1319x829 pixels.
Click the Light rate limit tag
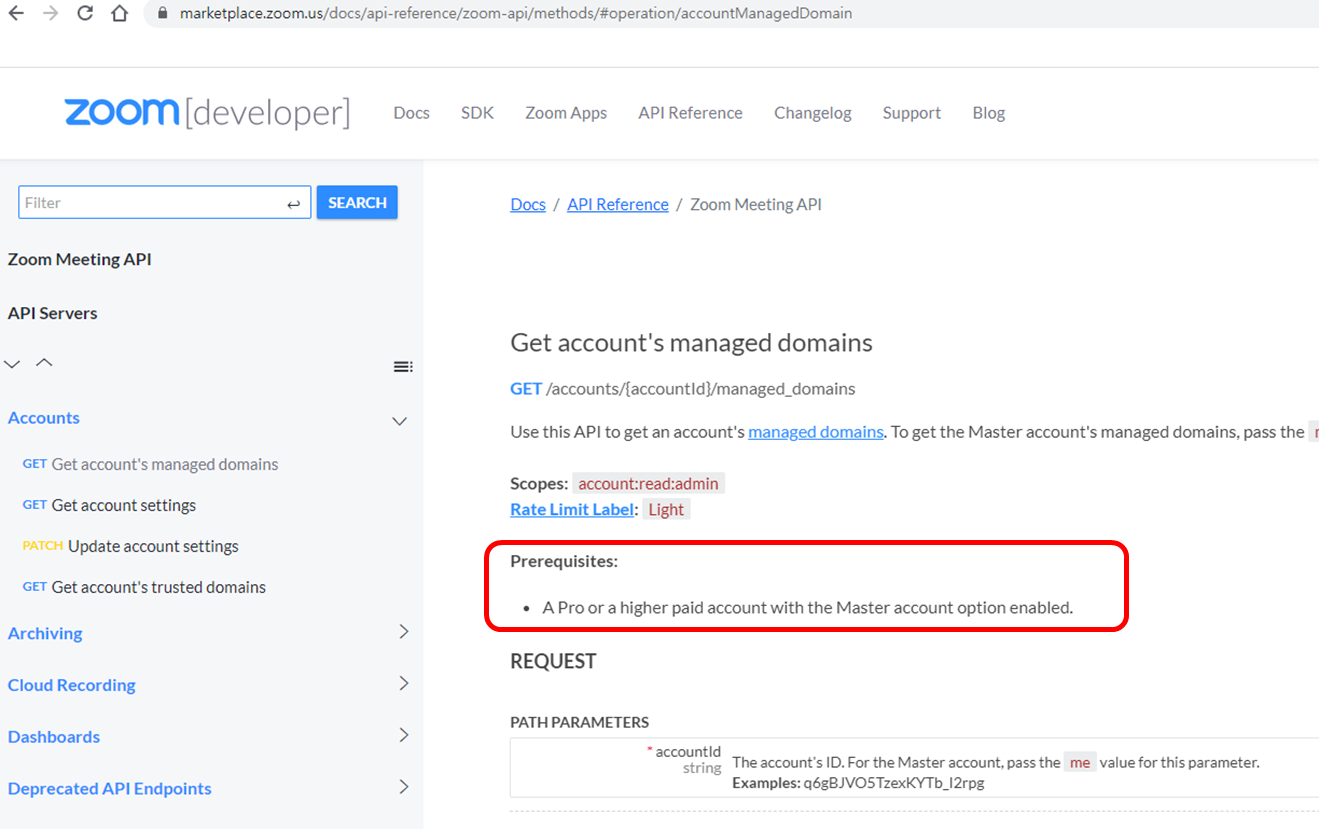pyautogui.click(x=666, y=510)
